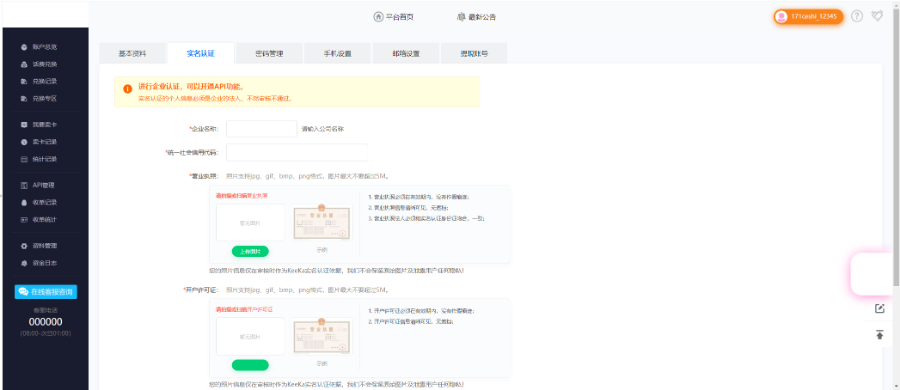Click the handshake icon at top right
The width and height of the screenshot is (900, 390).
pos(876,17)
